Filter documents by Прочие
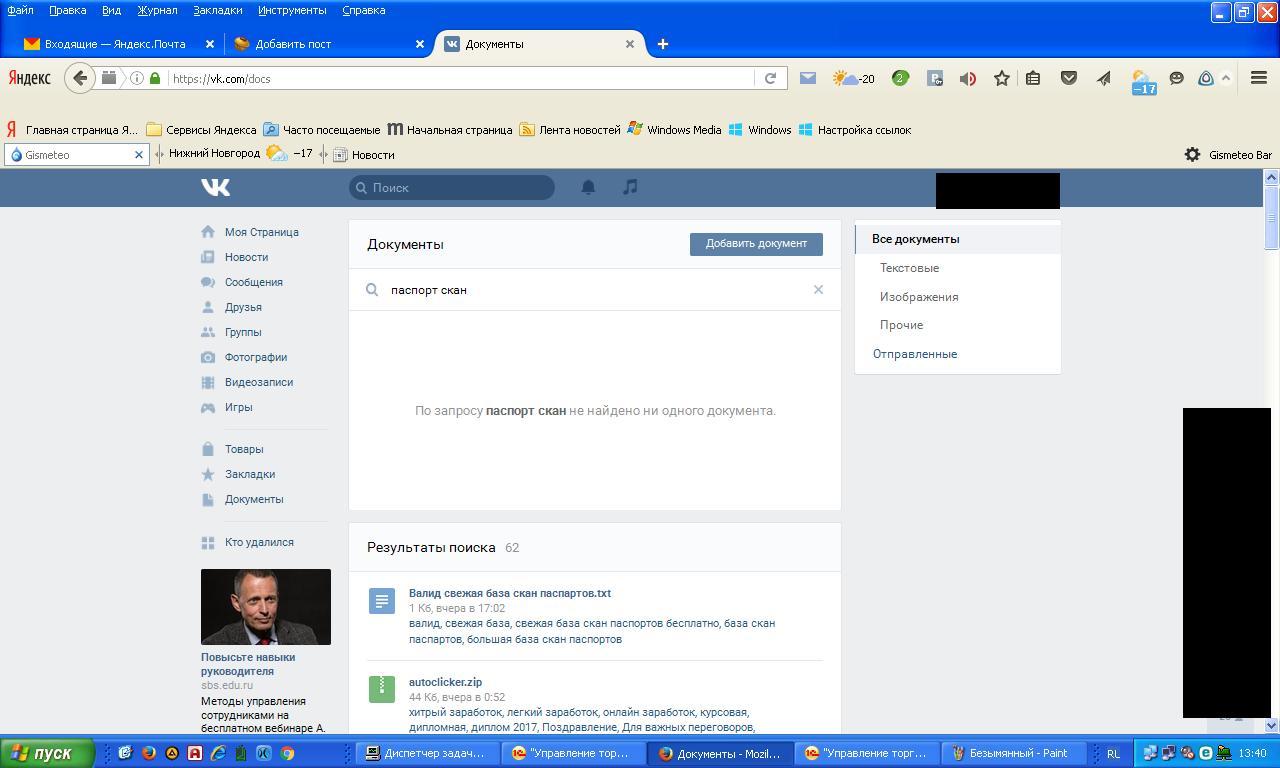Viewport: 1280px width, 768px height. click(x=901, y=325)
